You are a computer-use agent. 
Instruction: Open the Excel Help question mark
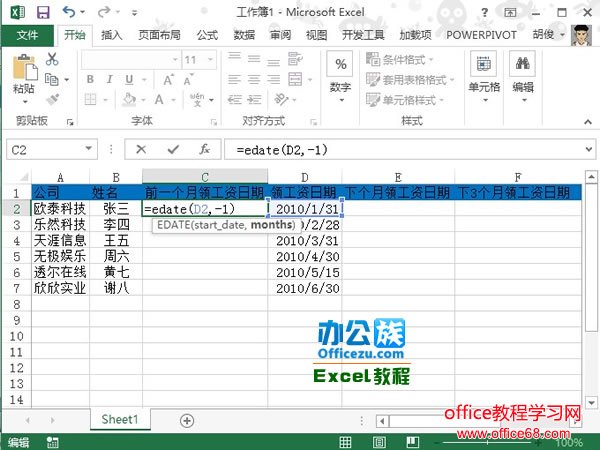(x=484, y=13)
